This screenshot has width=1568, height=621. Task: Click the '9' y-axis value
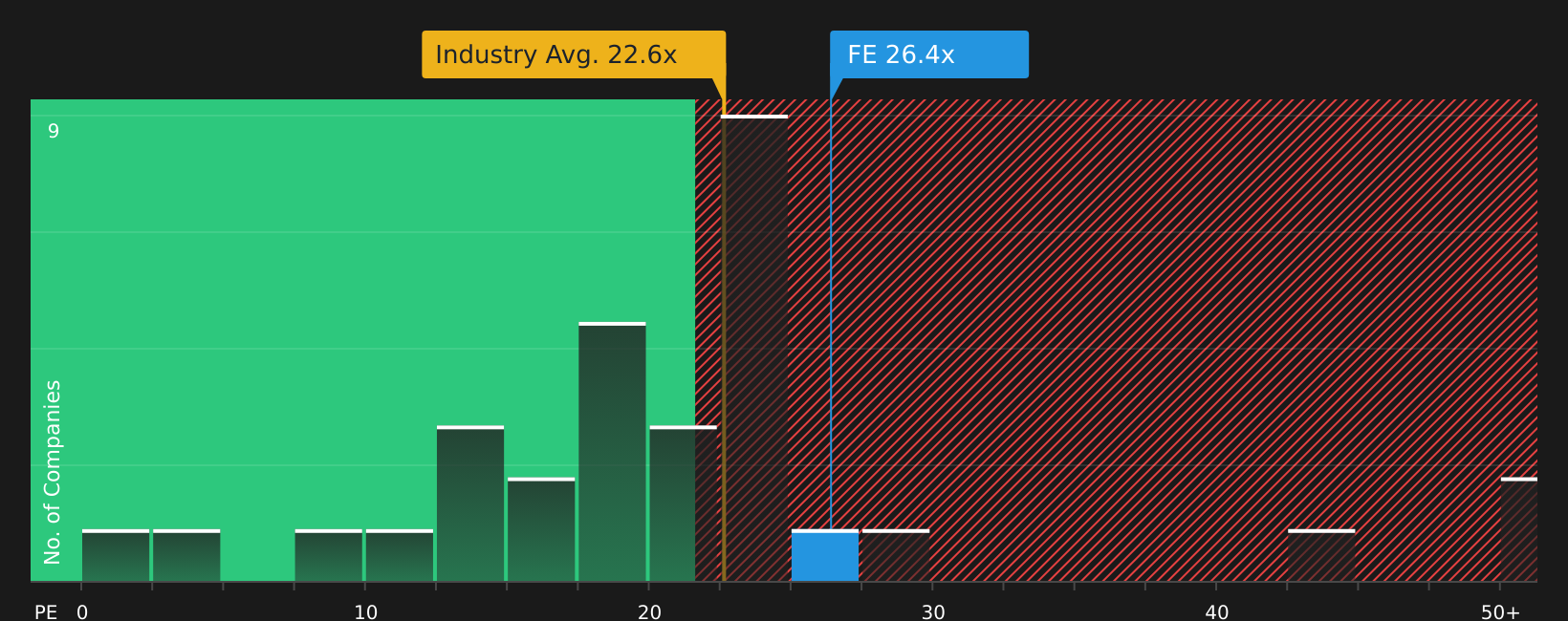pyautogui.click(x=54, y=131)
